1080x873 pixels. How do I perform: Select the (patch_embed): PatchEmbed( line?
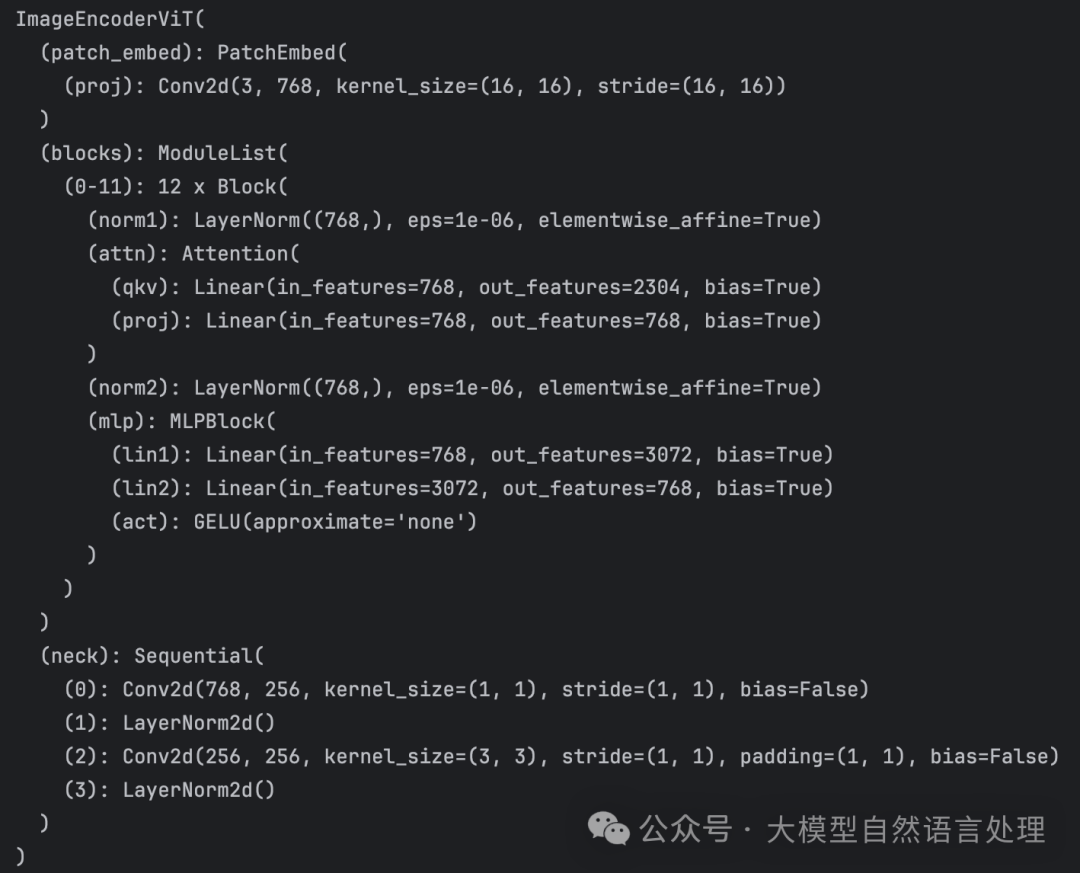pyautogui.click(x=193, y=53)
